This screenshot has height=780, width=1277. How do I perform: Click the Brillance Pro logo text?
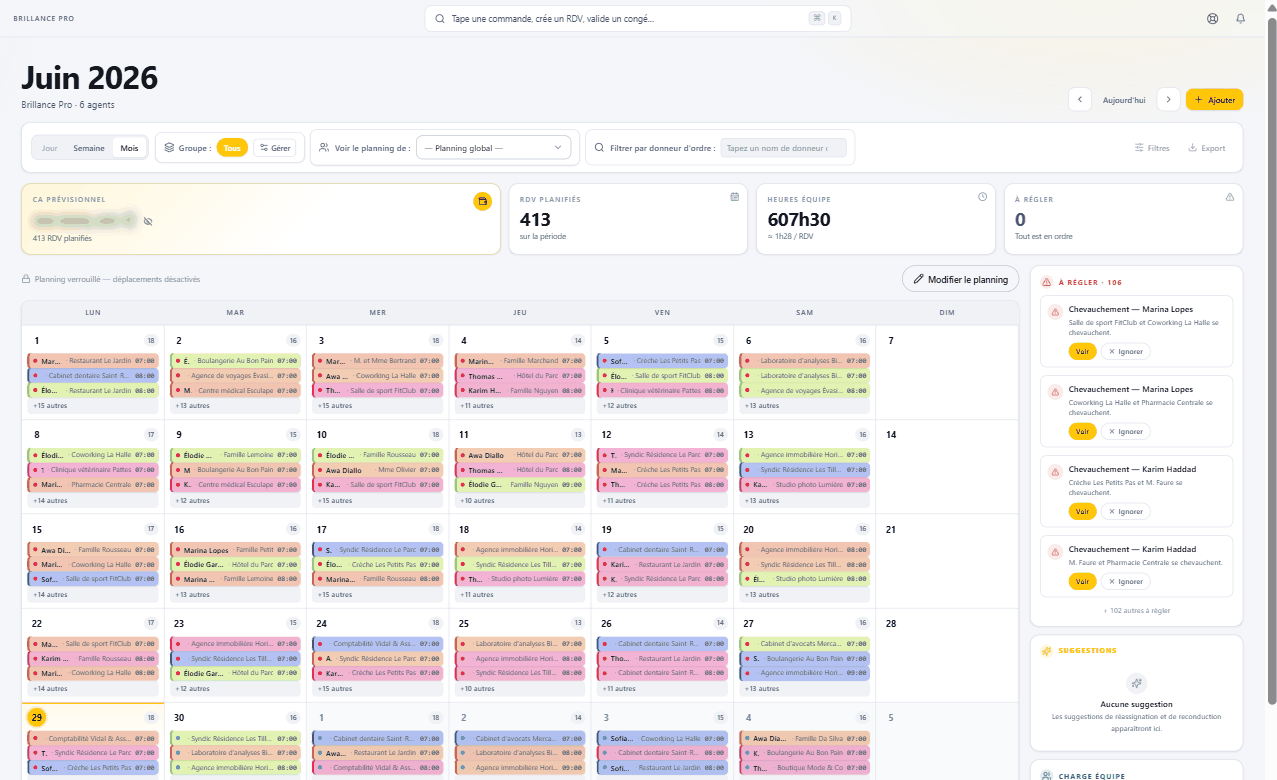(x=44, y=18)
